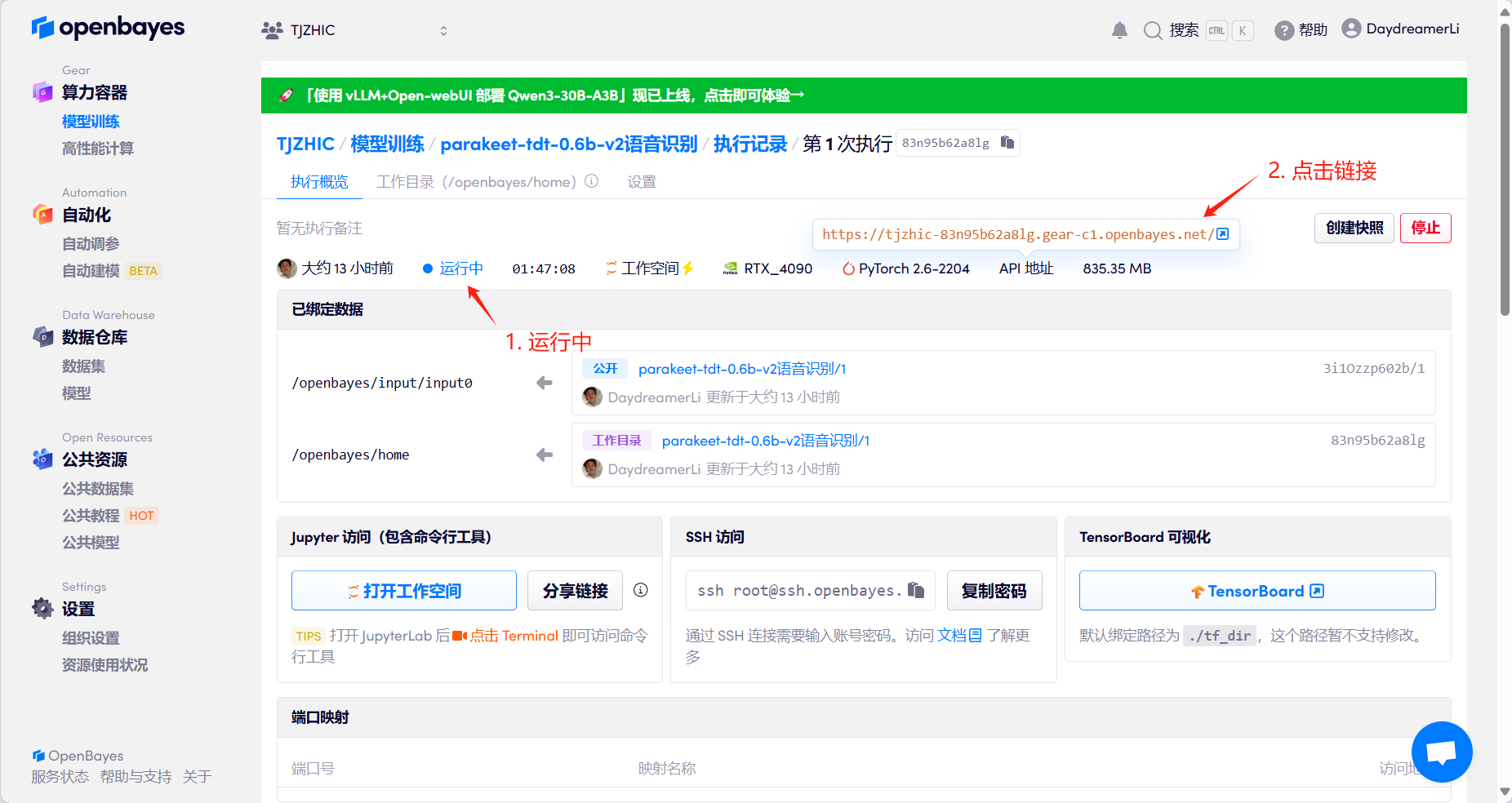
Task: Click the 打开工作空间 button
Action: (404, 591)
